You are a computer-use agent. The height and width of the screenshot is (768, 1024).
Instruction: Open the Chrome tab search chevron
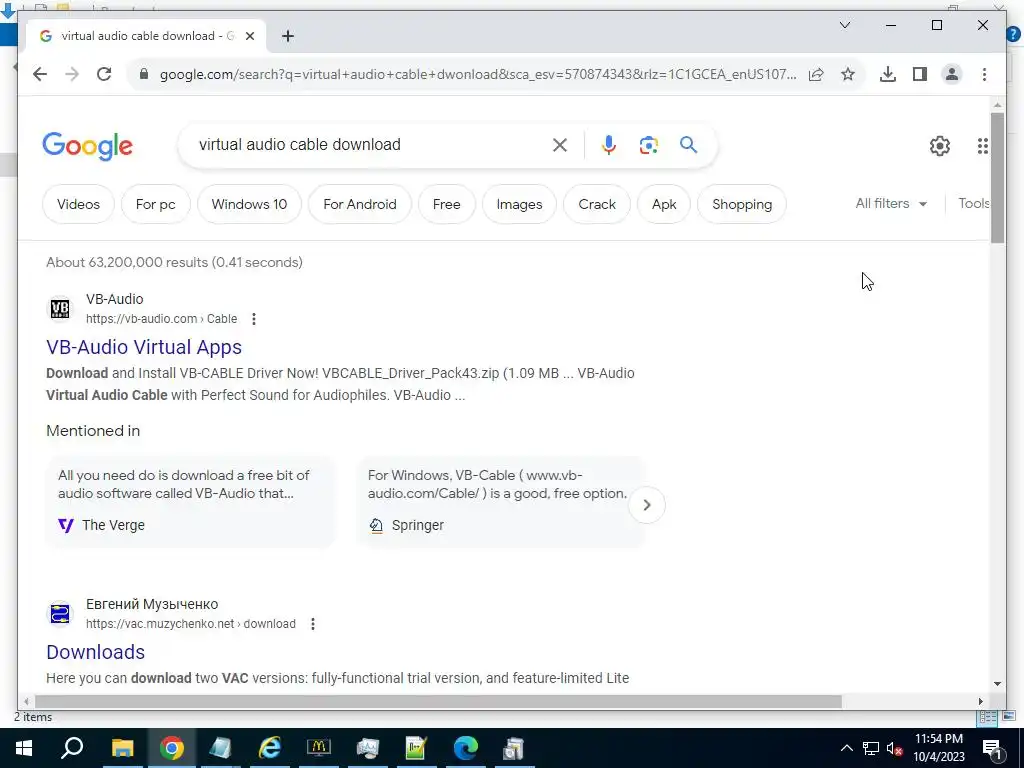[844, 25]
